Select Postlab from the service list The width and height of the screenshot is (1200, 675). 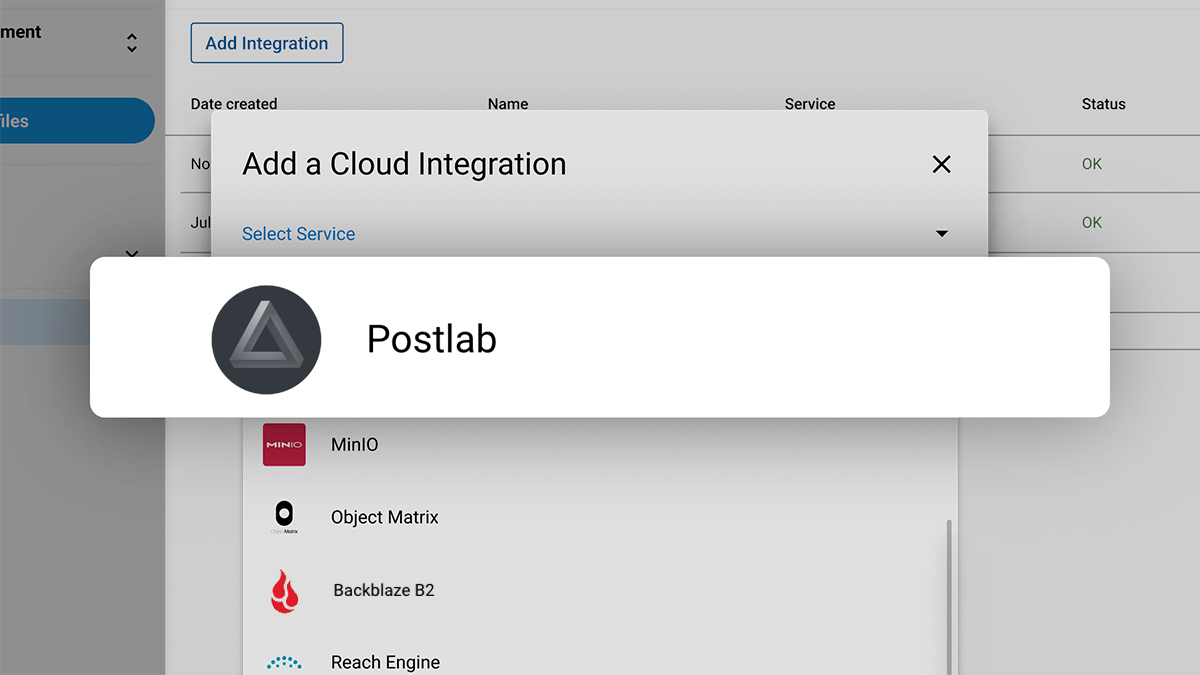pos(432,339)
